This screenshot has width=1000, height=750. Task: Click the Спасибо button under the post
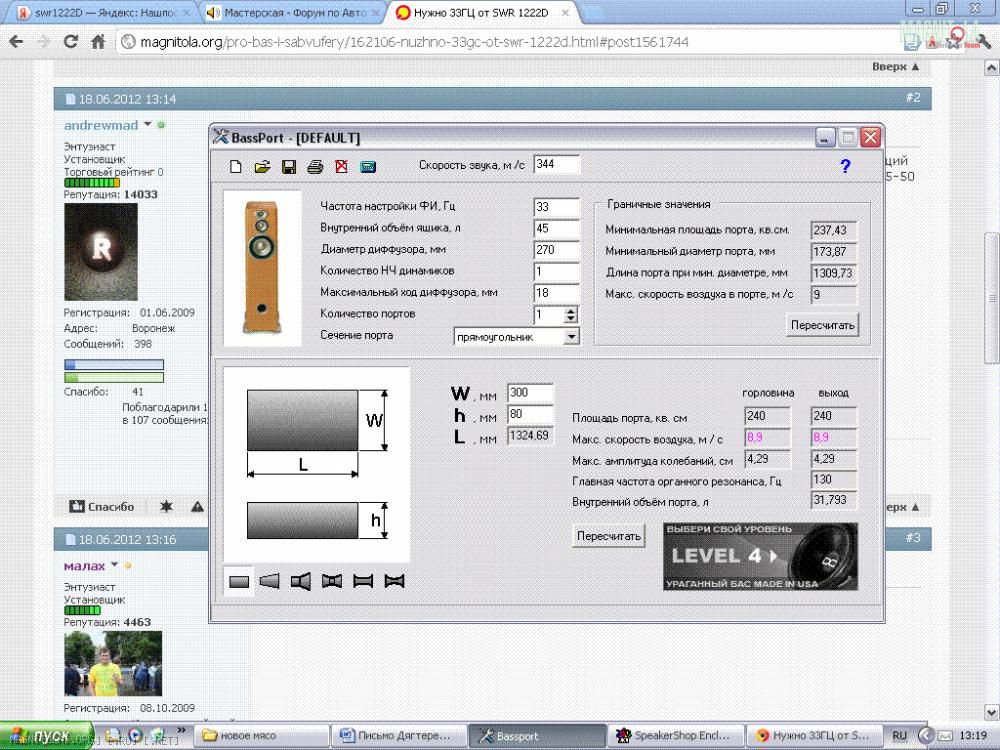coord(102,507)
